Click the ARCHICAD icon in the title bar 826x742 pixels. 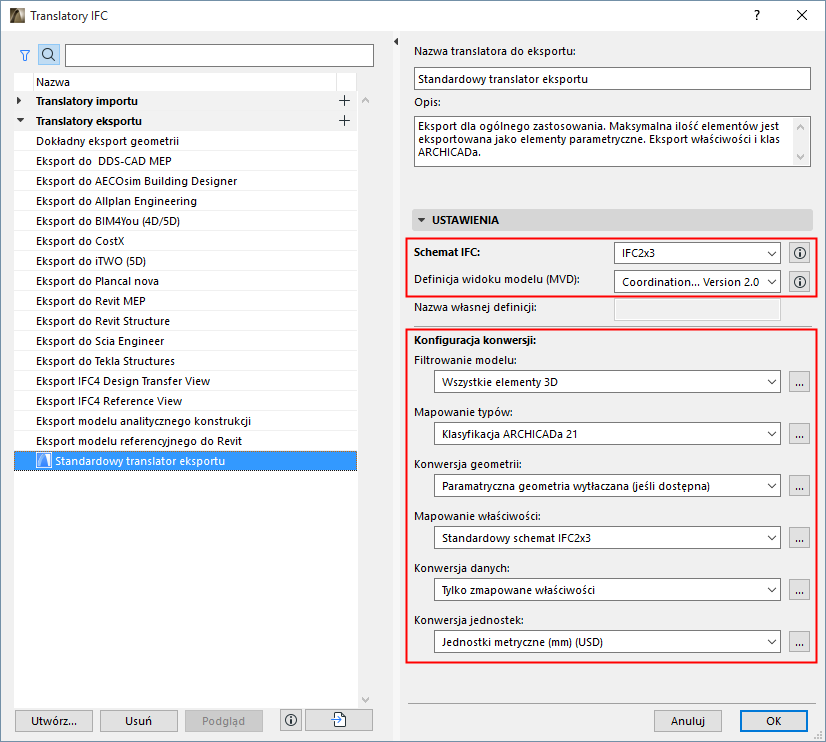tap(17, 15)
